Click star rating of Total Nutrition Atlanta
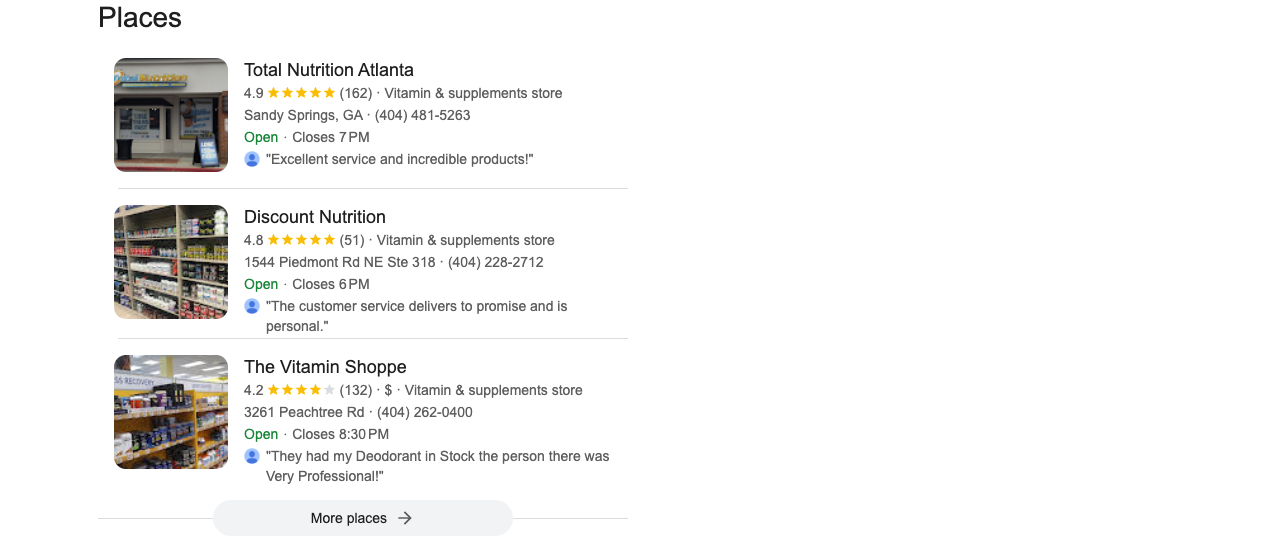 301,93
